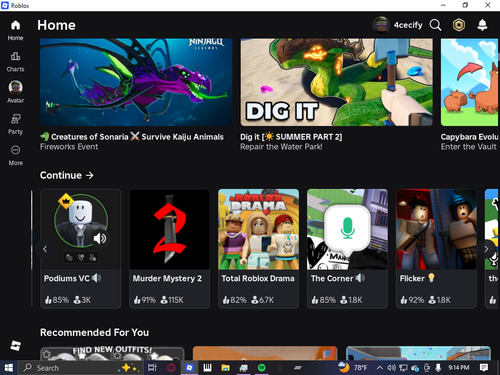The image size is (500, 375).
Task: Click the Murder Mystery 2 title
Action: pos(167,278)
